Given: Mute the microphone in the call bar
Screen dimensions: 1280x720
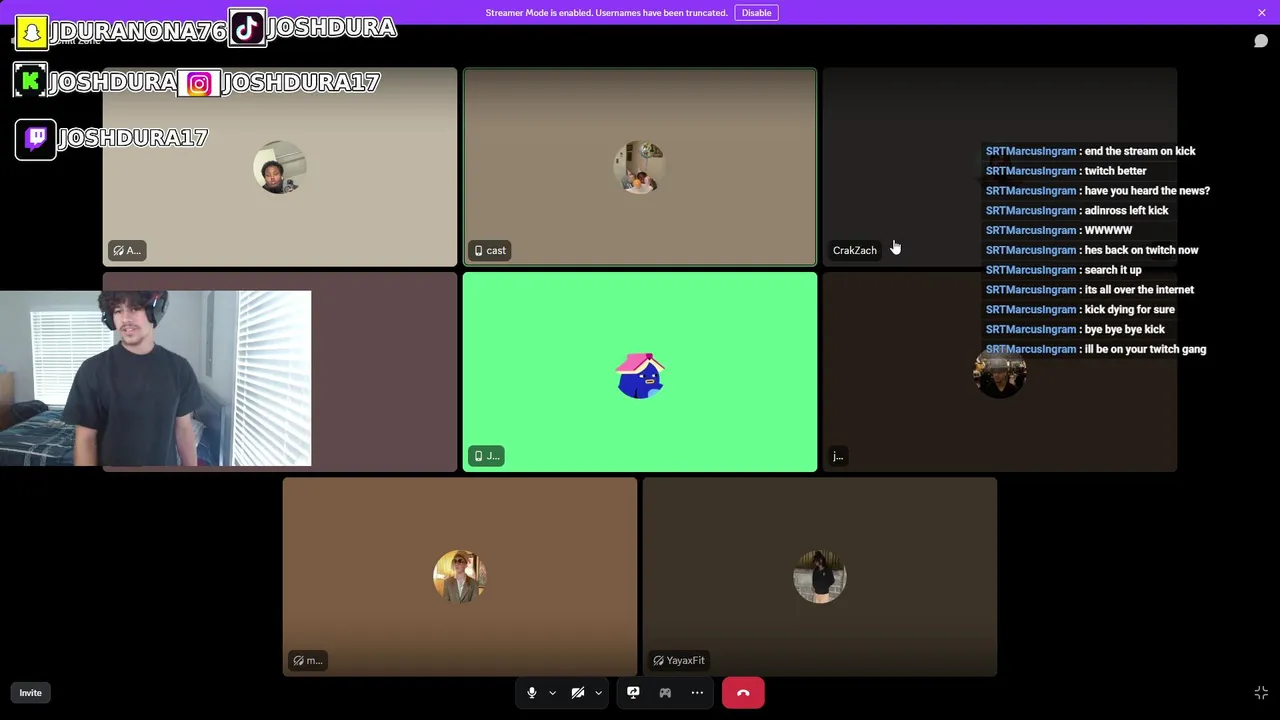Looking at the screenshot, I should point(532,693).
